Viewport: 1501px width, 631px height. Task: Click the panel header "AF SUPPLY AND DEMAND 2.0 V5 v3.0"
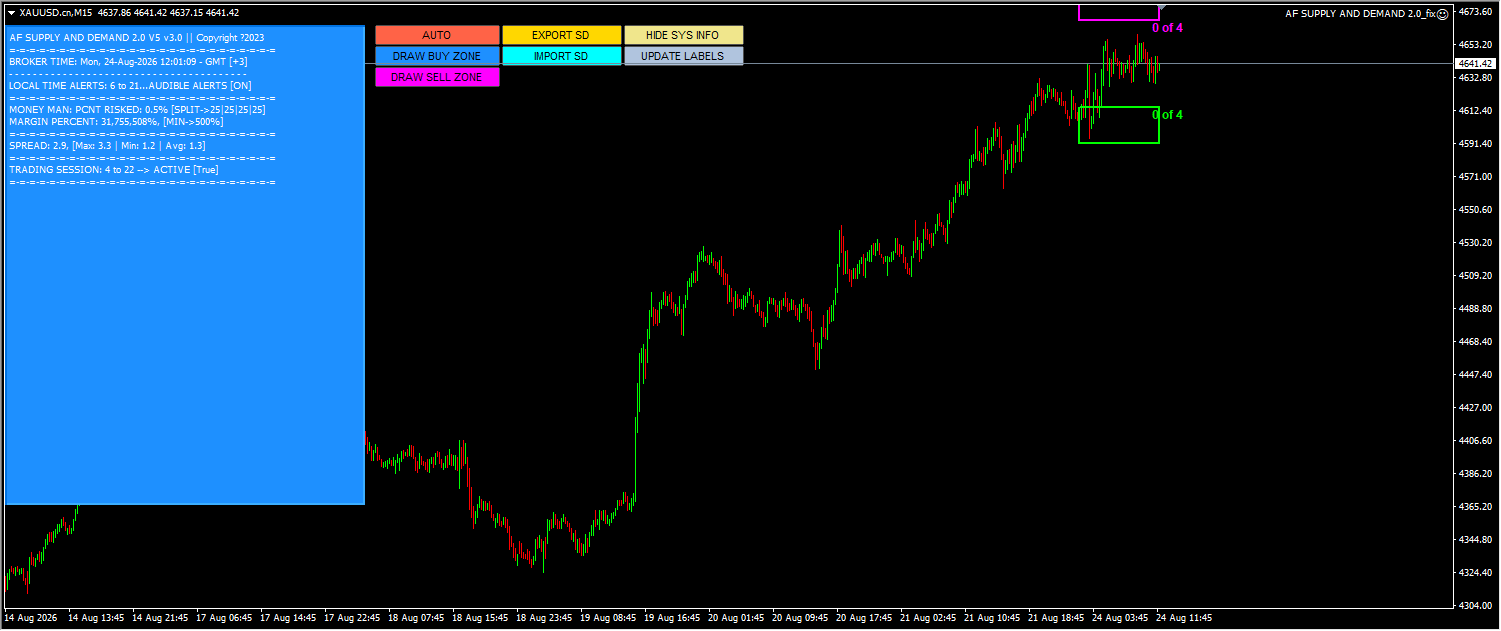tap(96, 37)
